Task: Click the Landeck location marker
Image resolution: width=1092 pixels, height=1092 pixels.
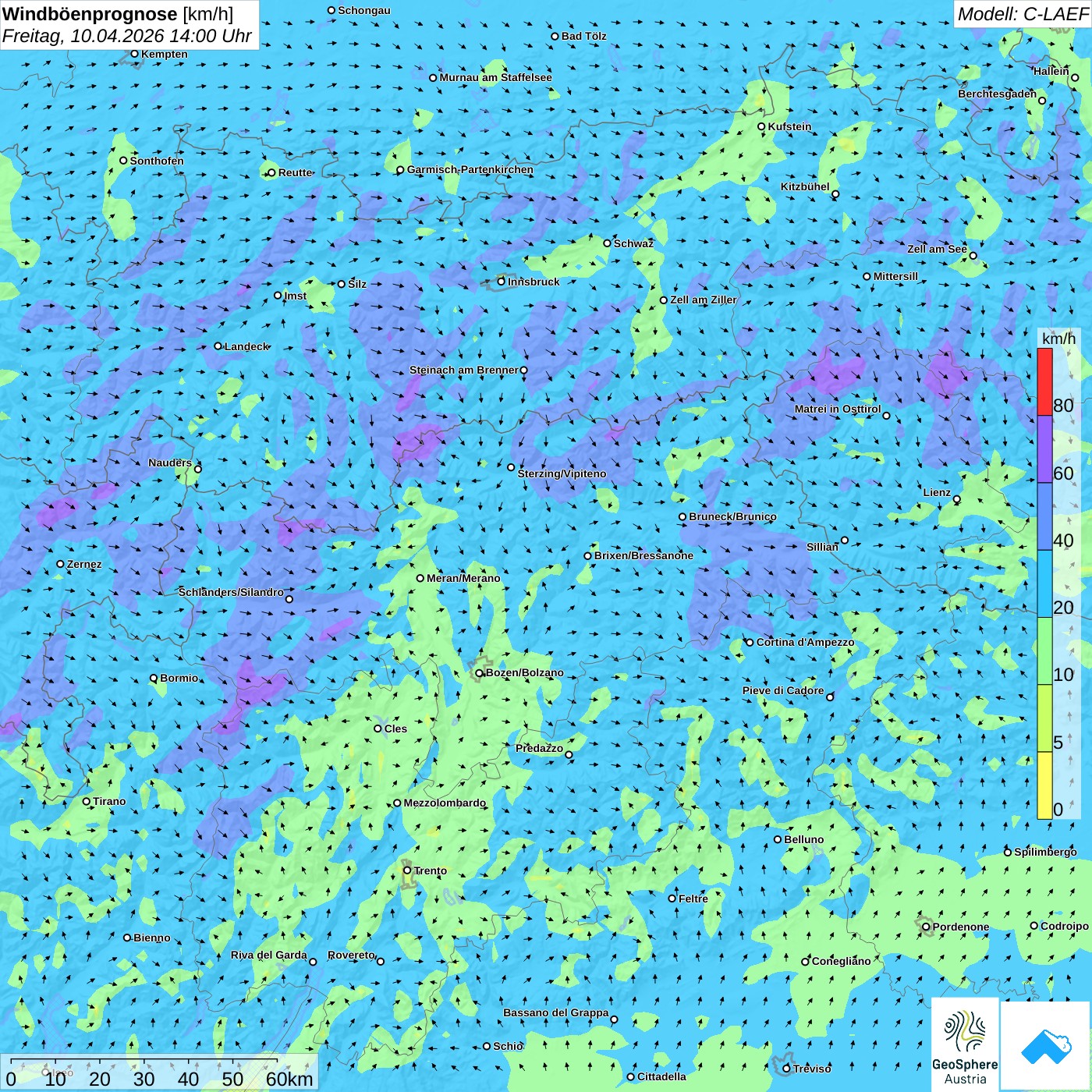Action: click(218, 346)
